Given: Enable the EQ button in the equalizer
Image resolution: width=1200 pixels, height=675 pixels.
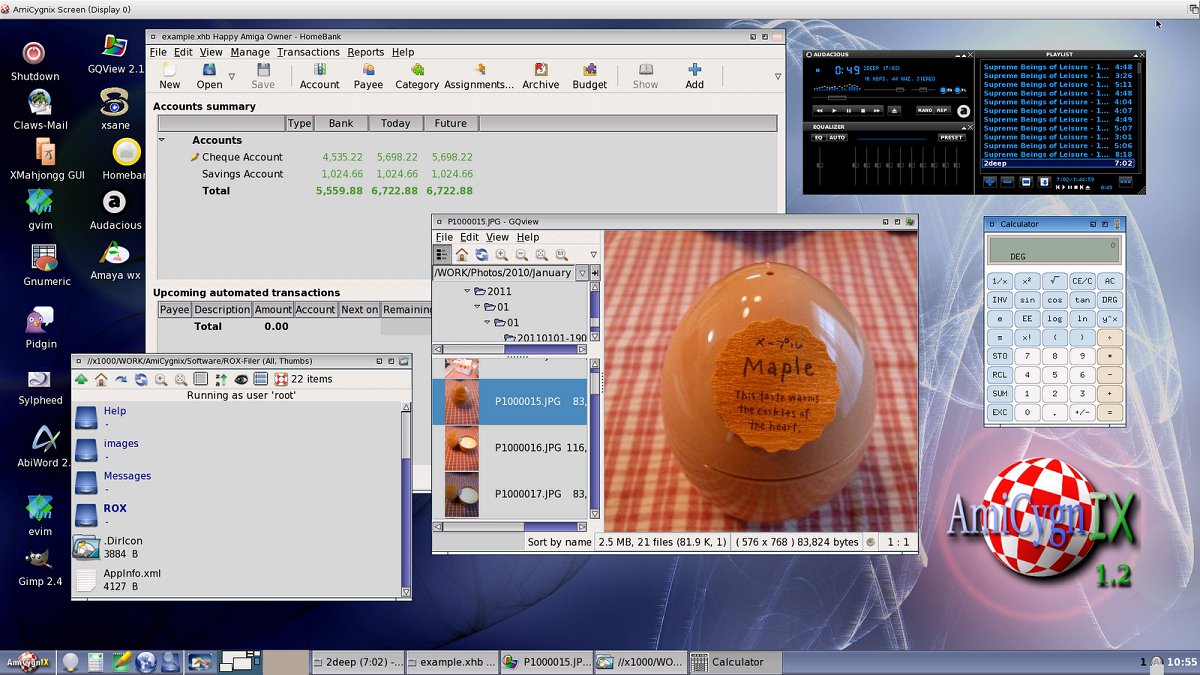Looking at the screenshot, I should pyautogui.click(x=817, y=138).
